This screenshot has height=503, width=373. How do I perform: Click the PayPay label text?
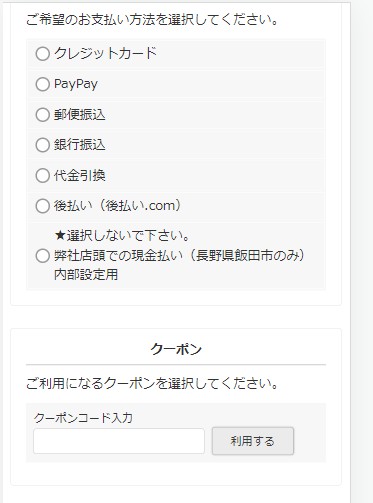point(76,84)
